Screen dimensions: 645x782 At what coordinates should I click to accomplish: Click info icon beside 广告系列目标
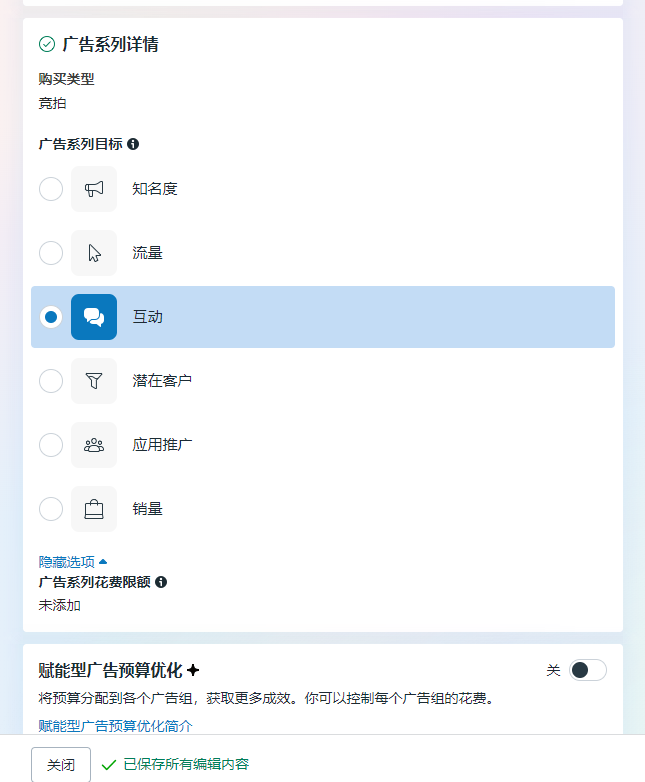click(x=133, y=144)
